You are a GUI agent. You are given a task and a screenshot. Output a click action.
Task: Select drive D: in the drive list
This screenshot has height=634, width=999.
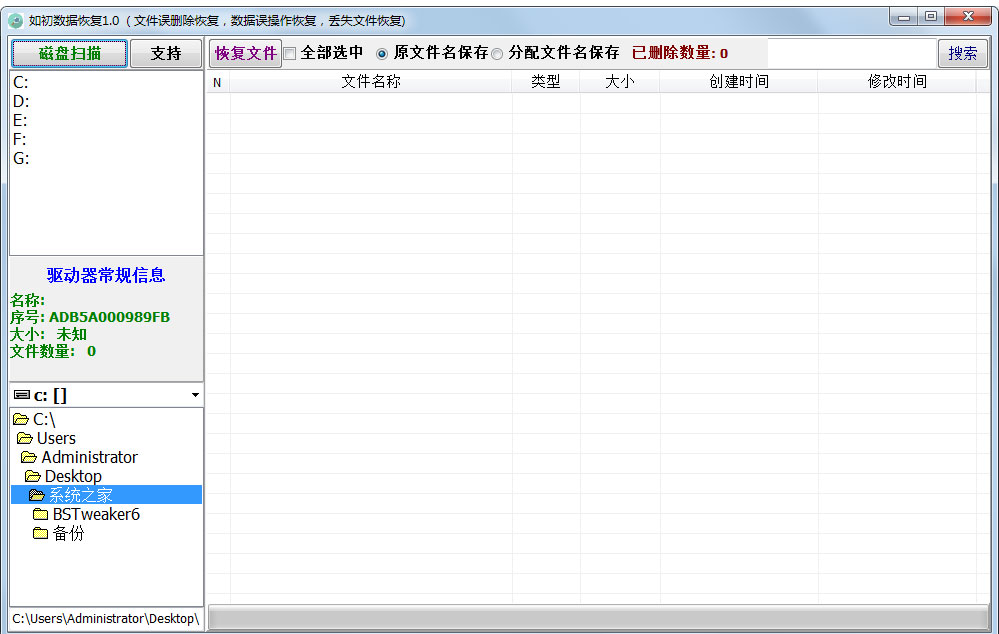pyautogui.click(x=21, y=101)
